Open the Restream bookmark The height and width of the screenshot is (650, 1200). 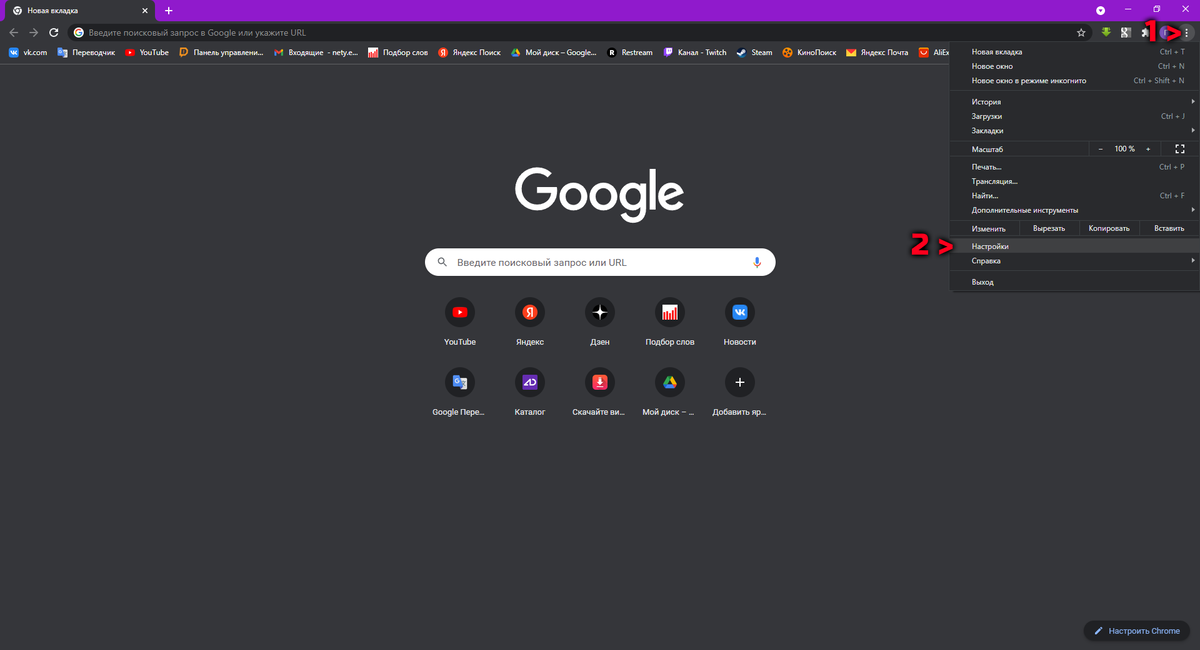tap(629, 53)
